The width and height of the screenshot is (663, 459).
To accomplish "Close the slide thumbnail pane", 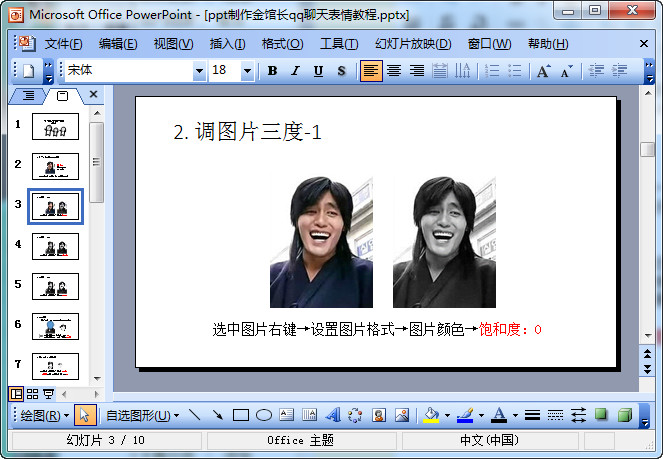I will click(x=93, y=94).
